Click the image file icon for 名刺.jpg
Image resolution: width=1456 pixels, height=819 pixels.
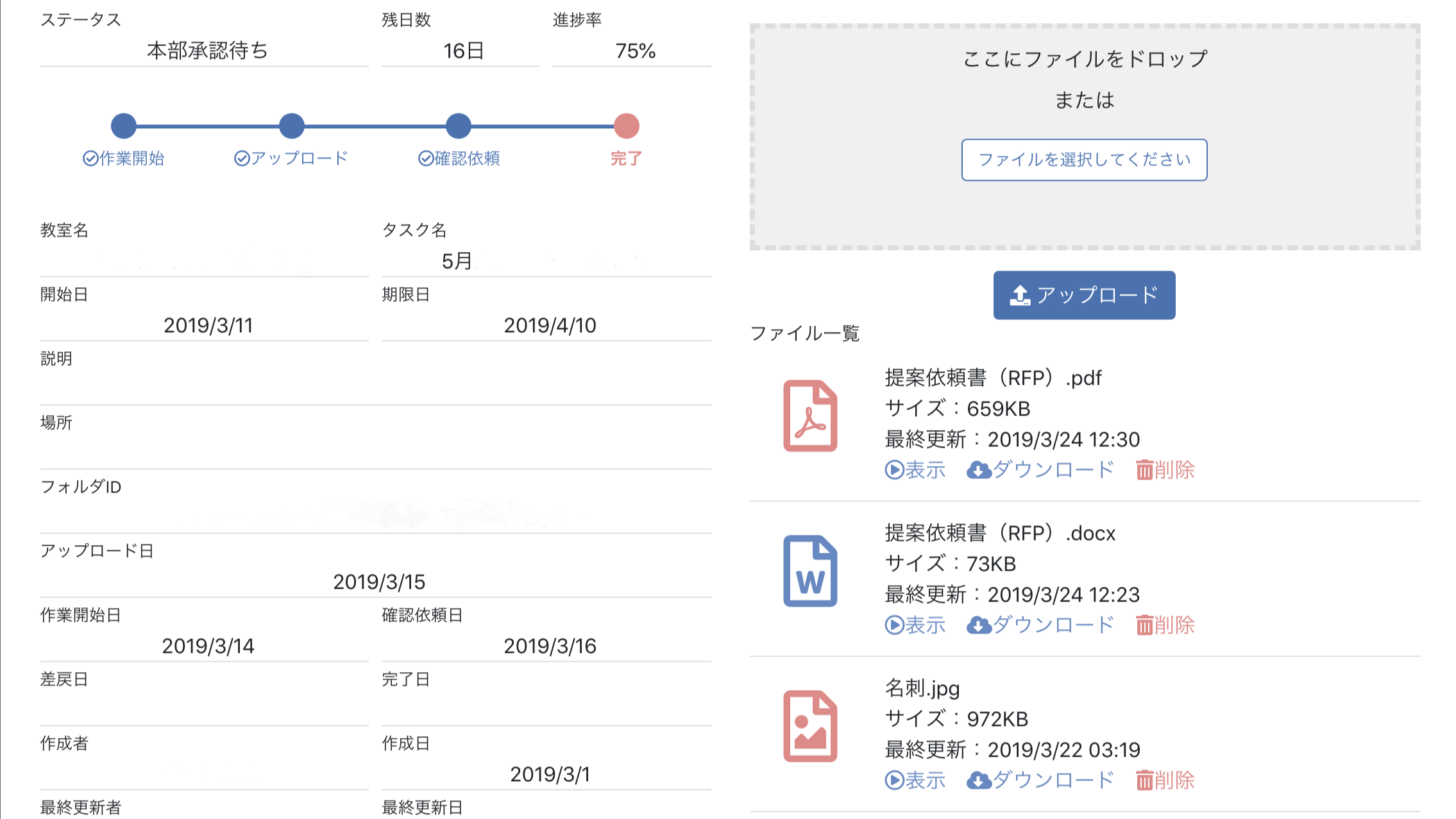[x=810, y=726]
